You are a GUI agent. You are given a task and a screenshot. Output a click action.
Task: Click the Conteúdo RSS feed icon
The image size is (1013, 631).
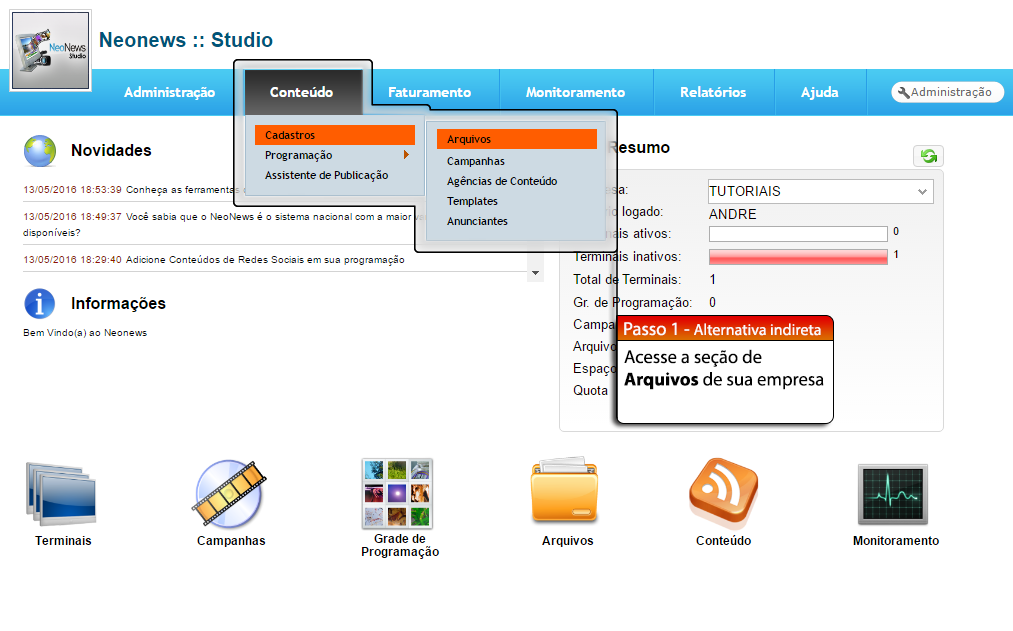(x=723, y=494)
